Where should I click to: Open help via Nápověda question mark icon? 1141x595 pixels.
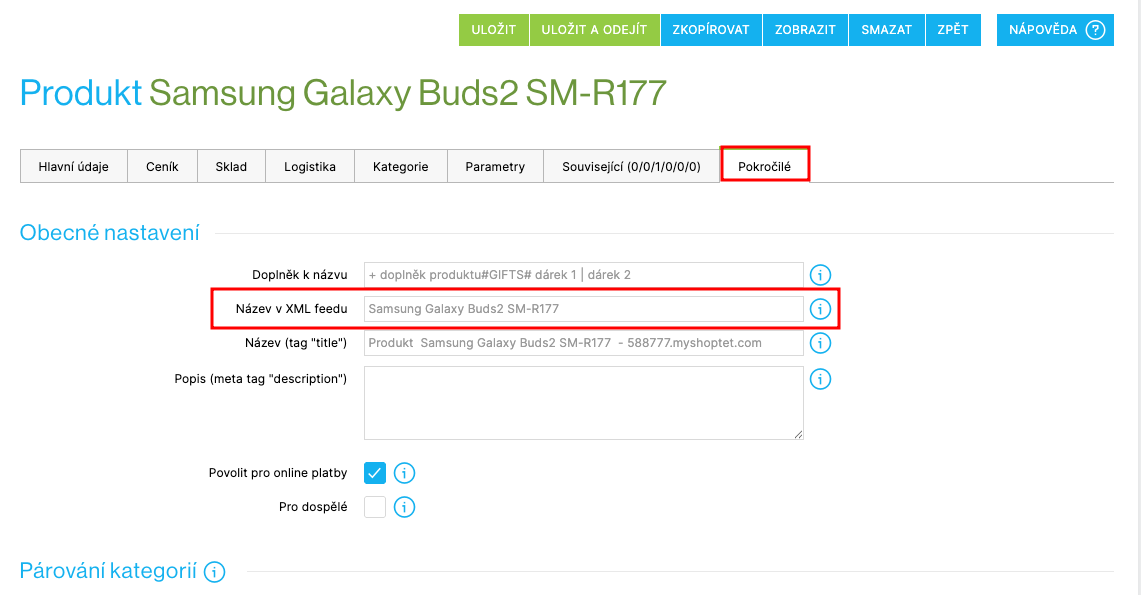[1095, 30]
